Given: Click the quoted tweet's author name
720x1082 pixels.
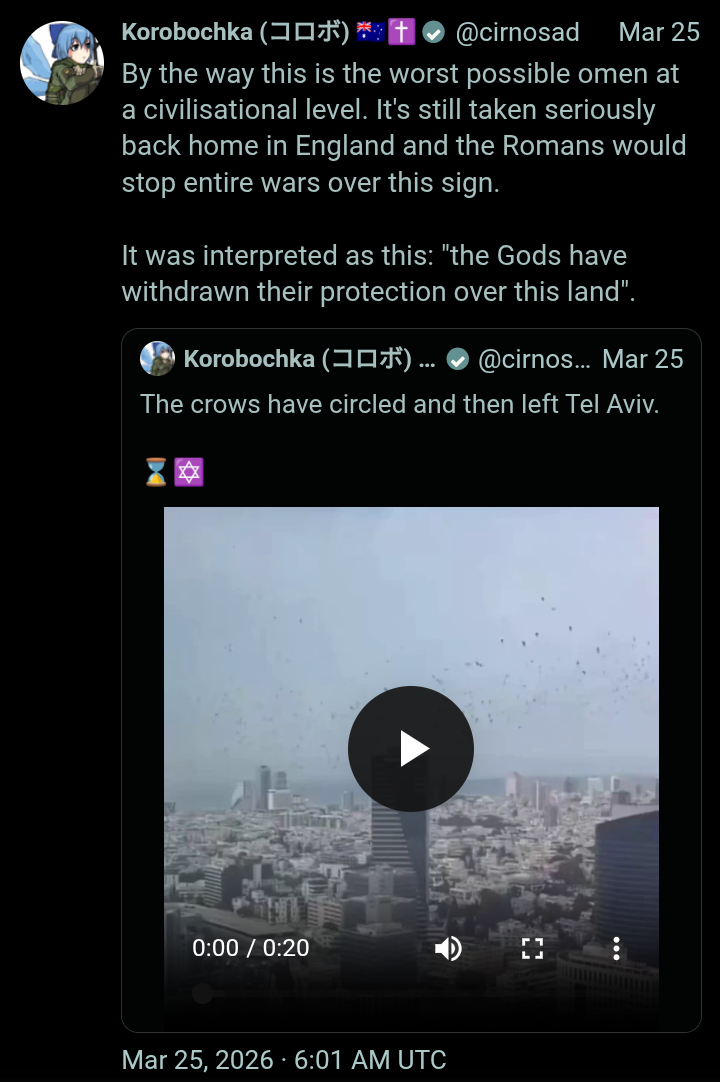Looking at the screenshot, I should [x=309, y=359].
